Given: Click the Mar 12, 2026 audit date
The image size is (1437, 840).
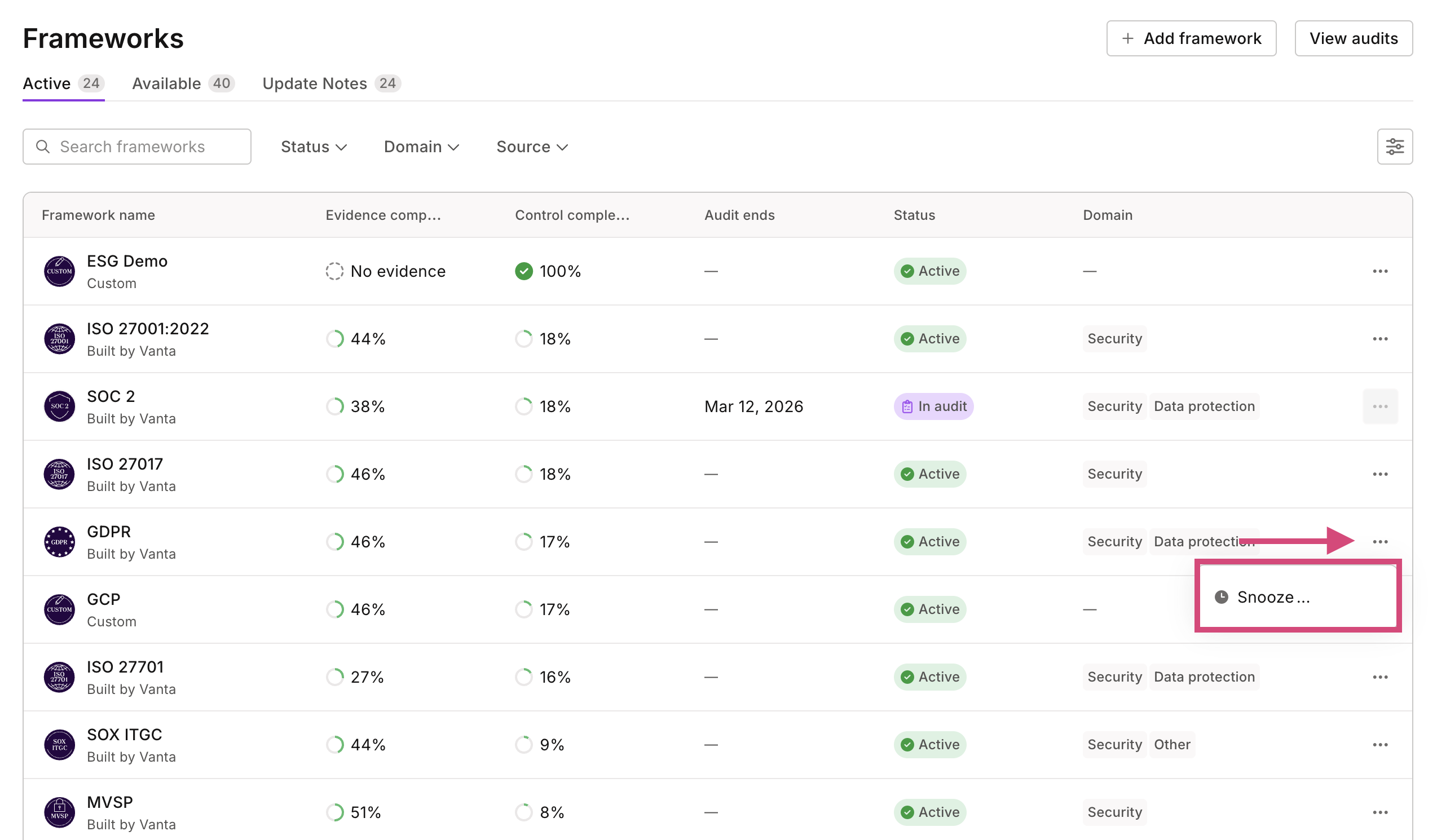Looking at the screenshot, I should 753,407.
